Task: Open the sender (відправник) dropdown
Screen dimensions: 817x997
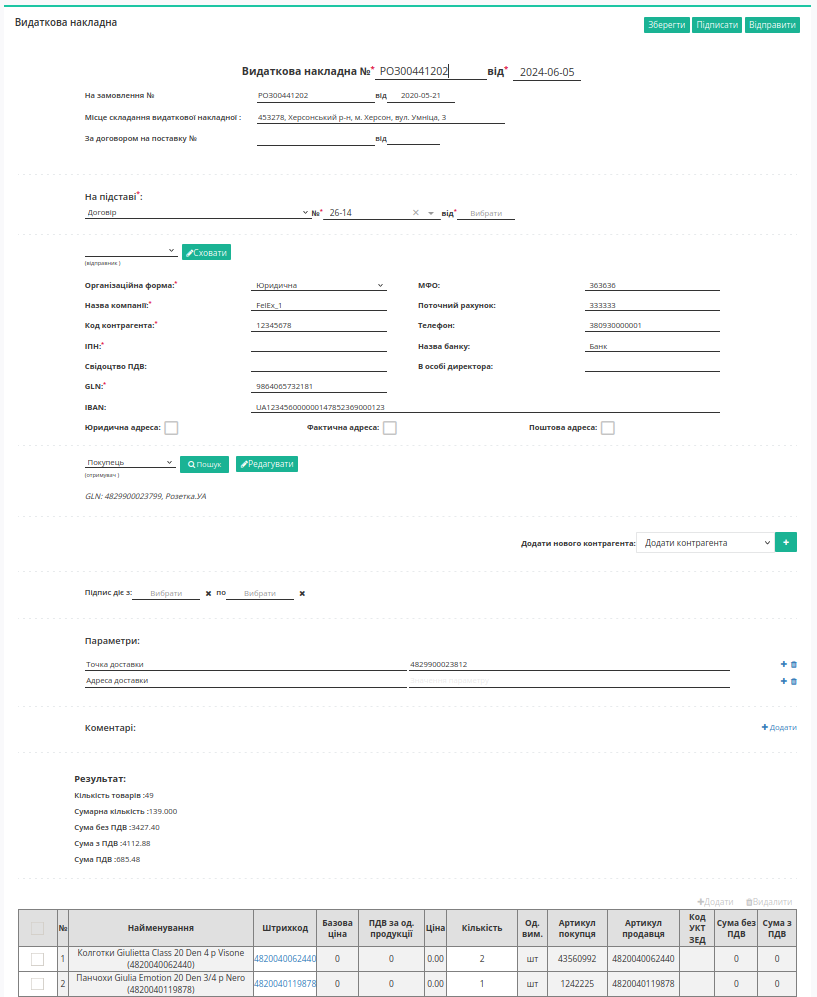Action: 131,251
